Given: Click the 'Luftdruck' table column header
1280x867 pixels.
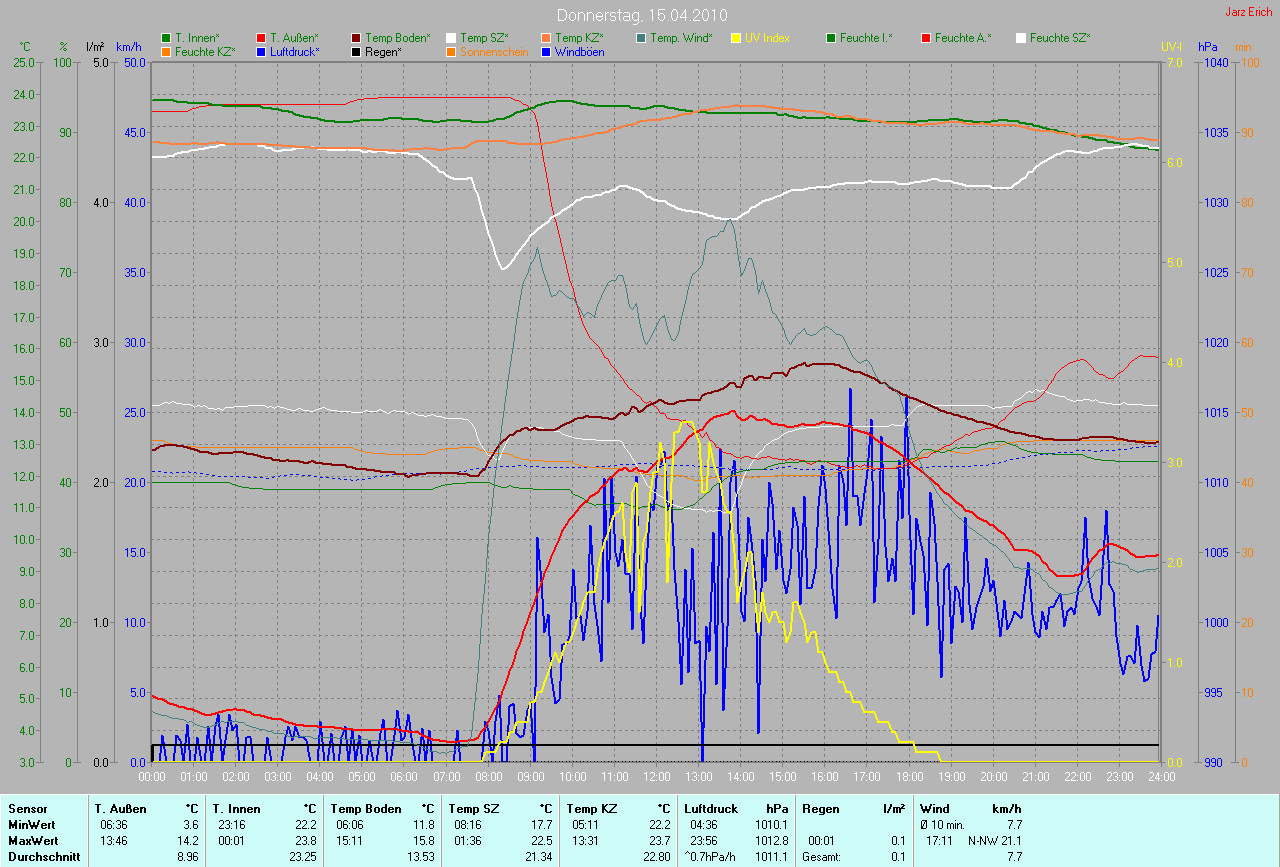Looking at the screenshot, I should point(711,809).
